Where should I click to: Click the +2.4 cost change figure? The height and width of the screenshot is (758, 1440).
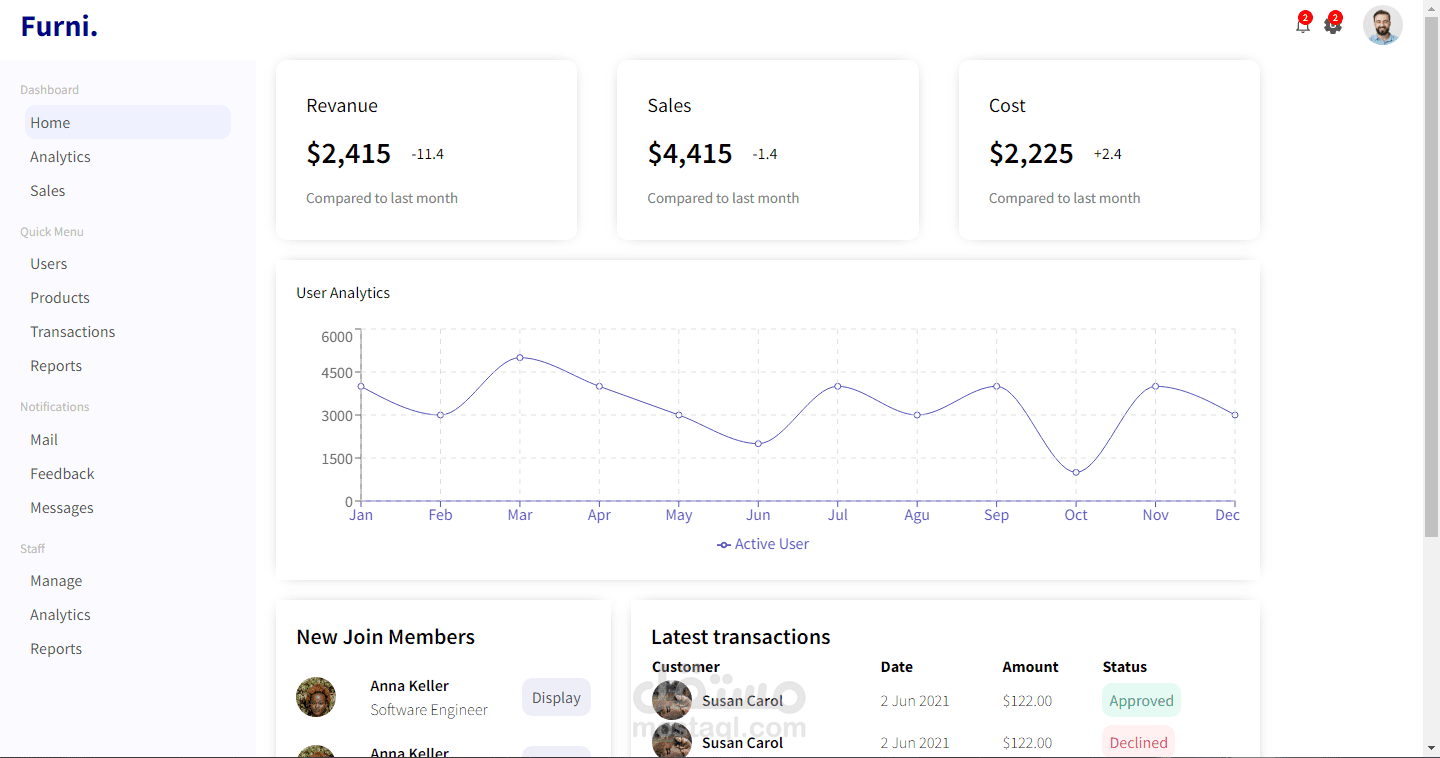pyautogui.click(x=1107, y=154)
